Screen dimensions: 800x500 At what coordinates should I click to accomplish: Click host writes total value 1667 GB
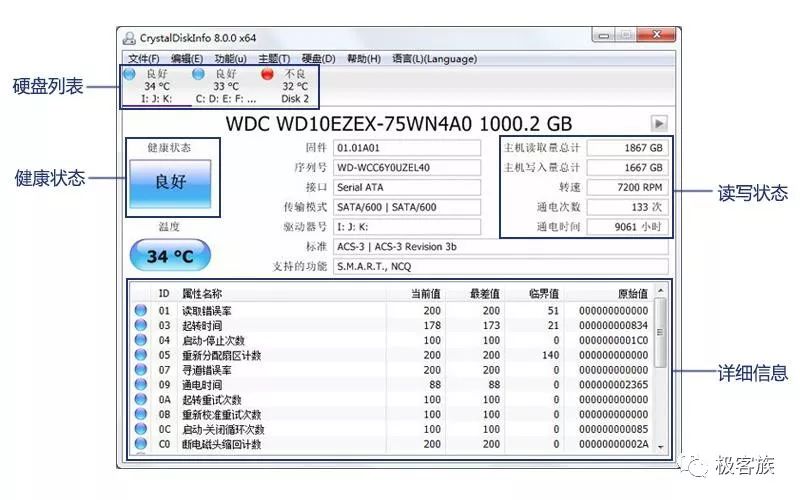click(x=627, y=167)
